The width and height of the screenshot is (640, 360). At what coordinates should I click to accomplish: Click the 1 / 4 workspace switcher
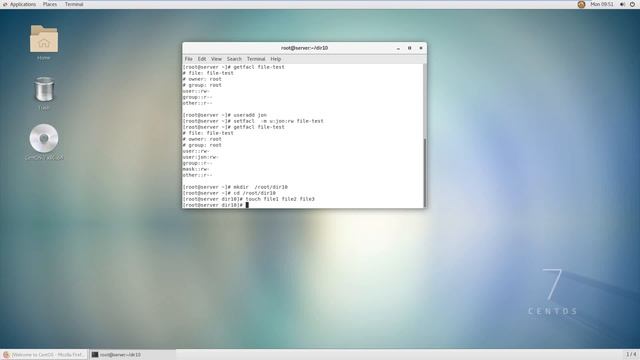coord(631,354)
